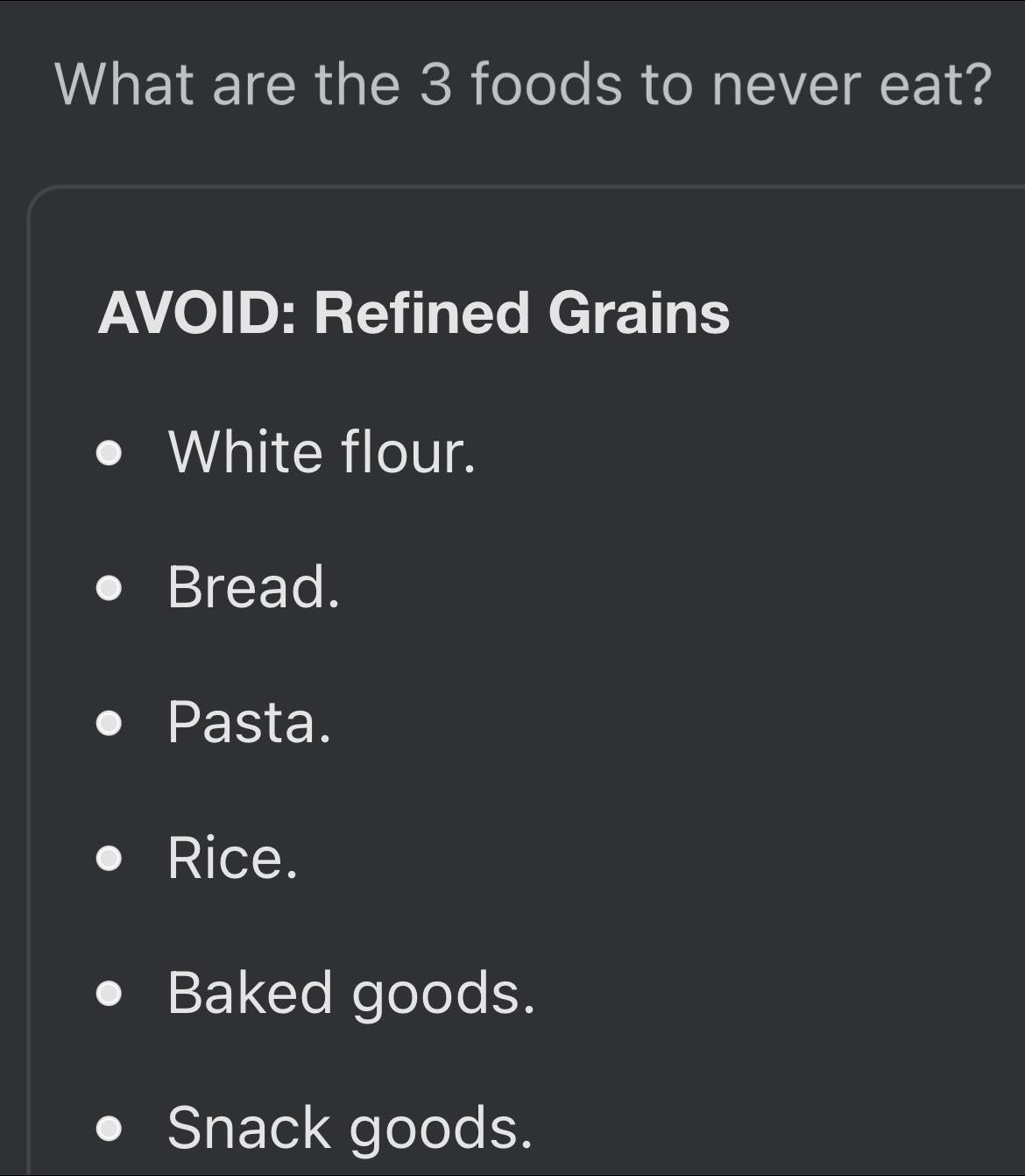The image size is (1025, 1176).
Task: Click the number '3' in the question
Action: [x=435, y=84]
